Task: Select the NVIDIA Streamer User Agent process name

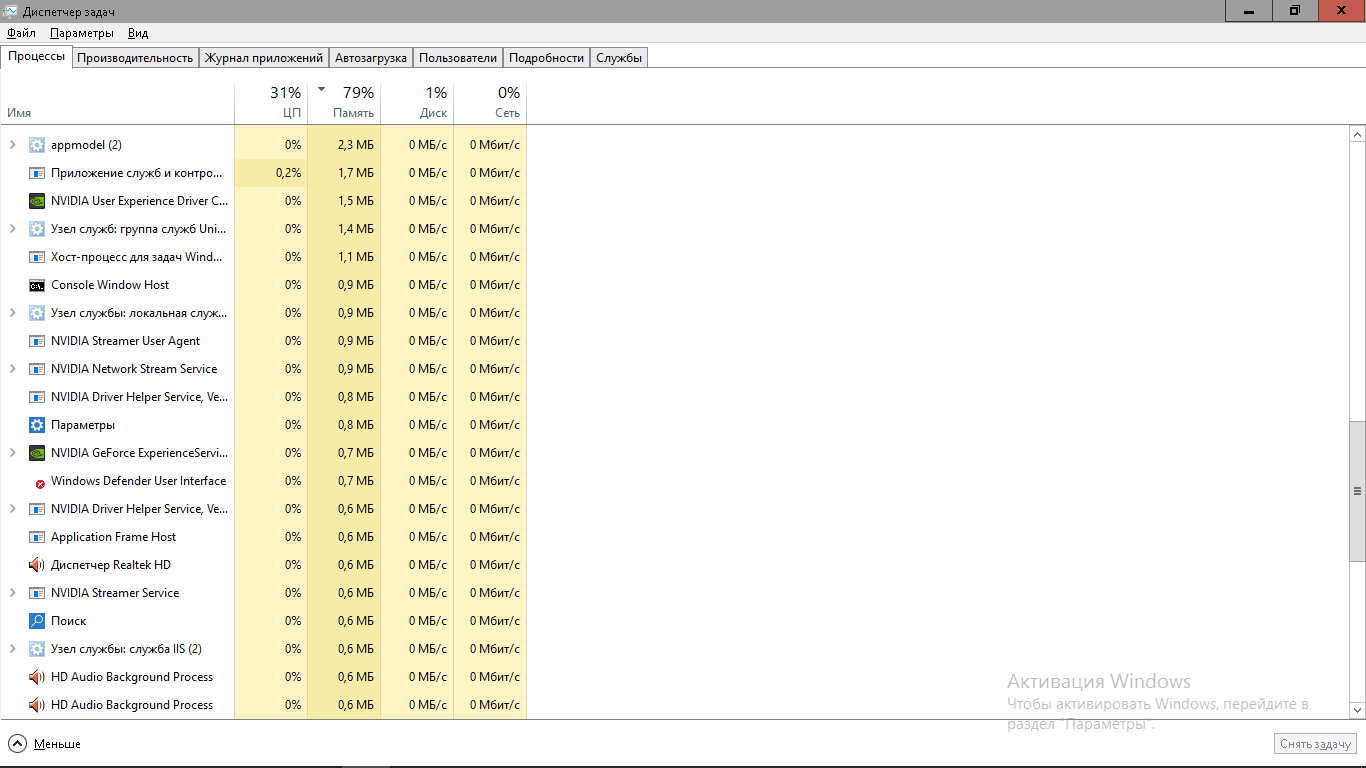Action: [125, 341]
